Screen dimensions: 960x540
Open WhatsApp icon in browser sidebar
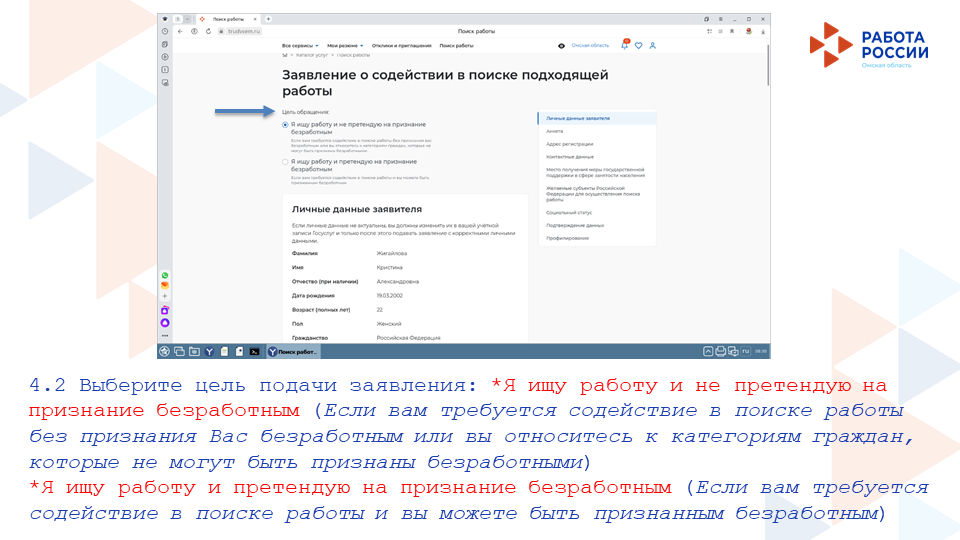pyautogui.click(x=165, y=275)
